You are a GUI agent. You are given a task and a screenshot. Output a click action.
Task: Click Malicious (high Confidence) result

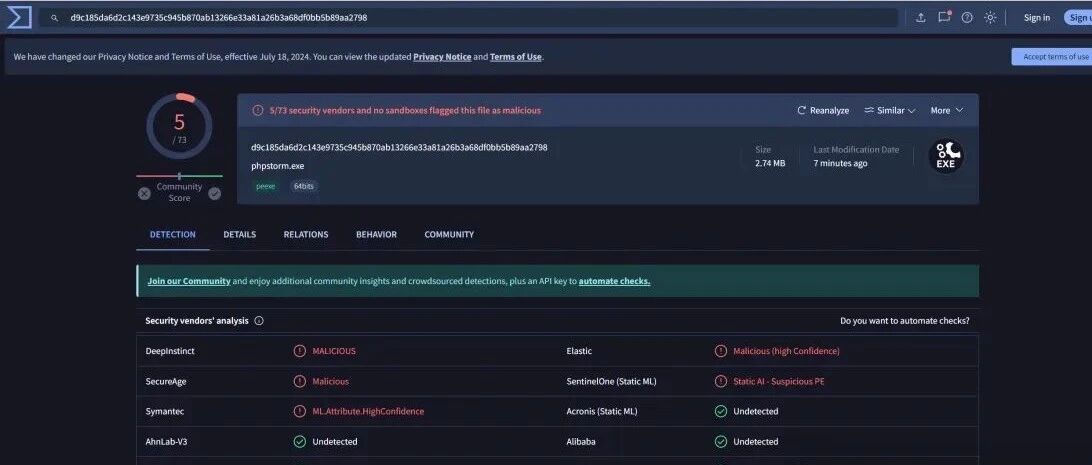[786, 351]
